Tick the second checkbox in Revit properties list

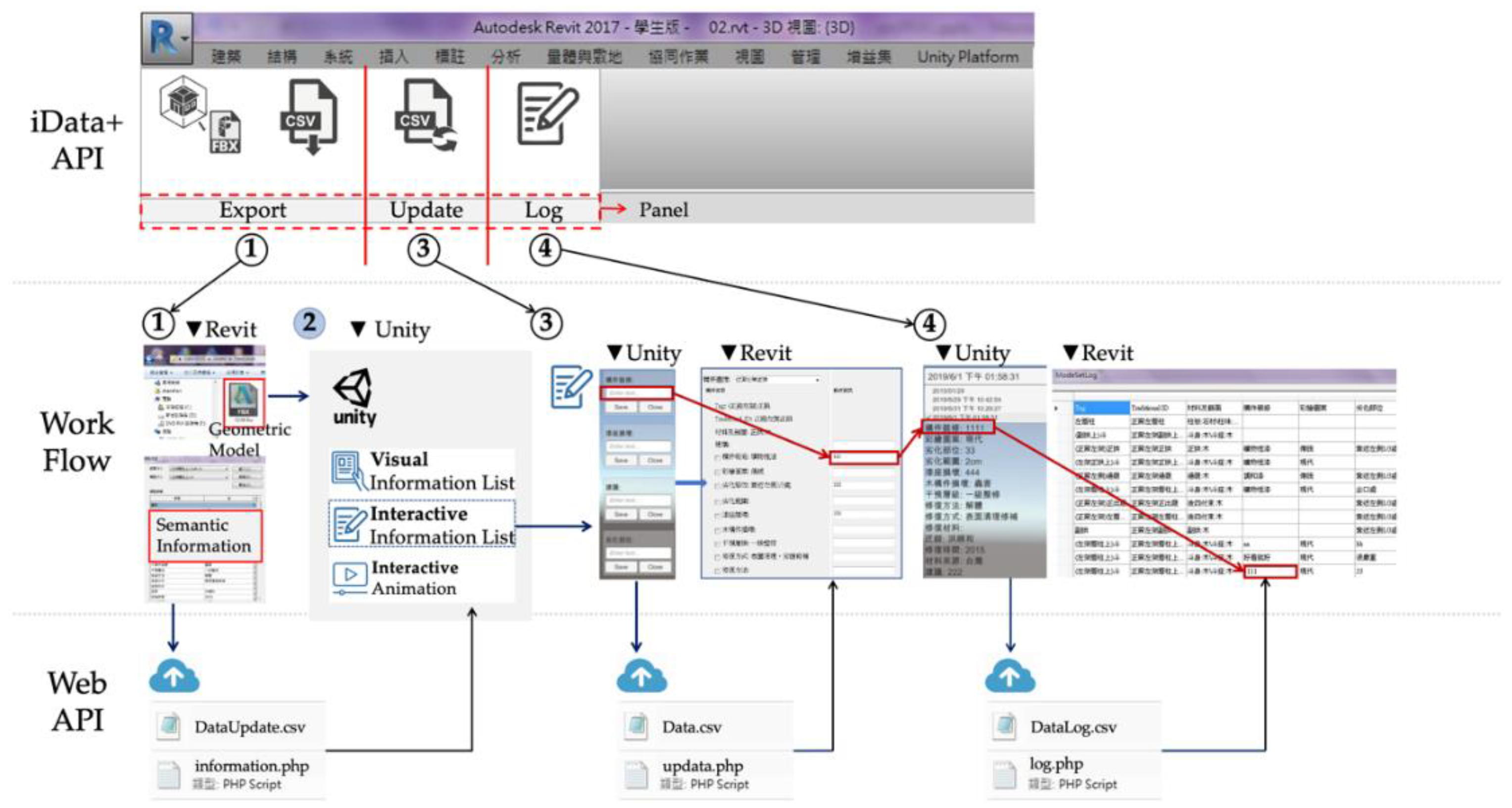[718, 471]
